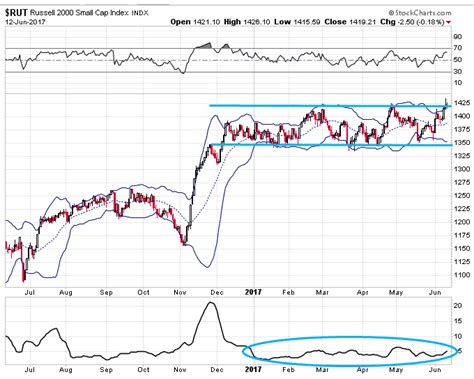
Task: Click the 1275 price axis label
Action: pyautogui.click(x=462, y=182)
